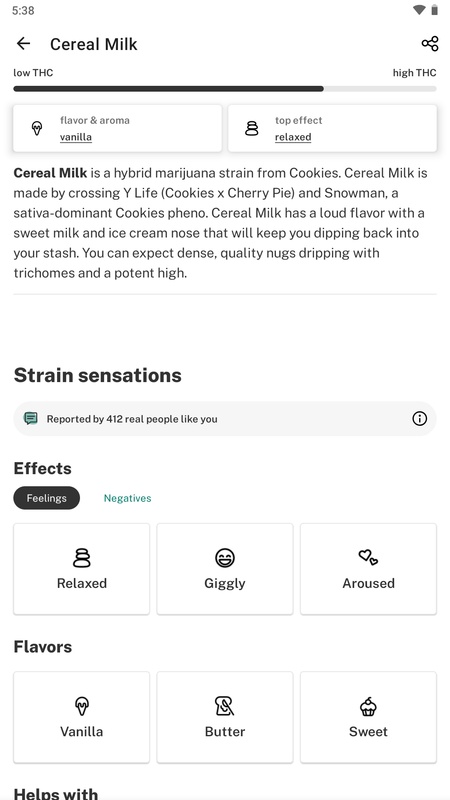This screenshot has width=450, height=800.
Task: Open the underlined vanilla flavor link
Action: tap(76, 137)
